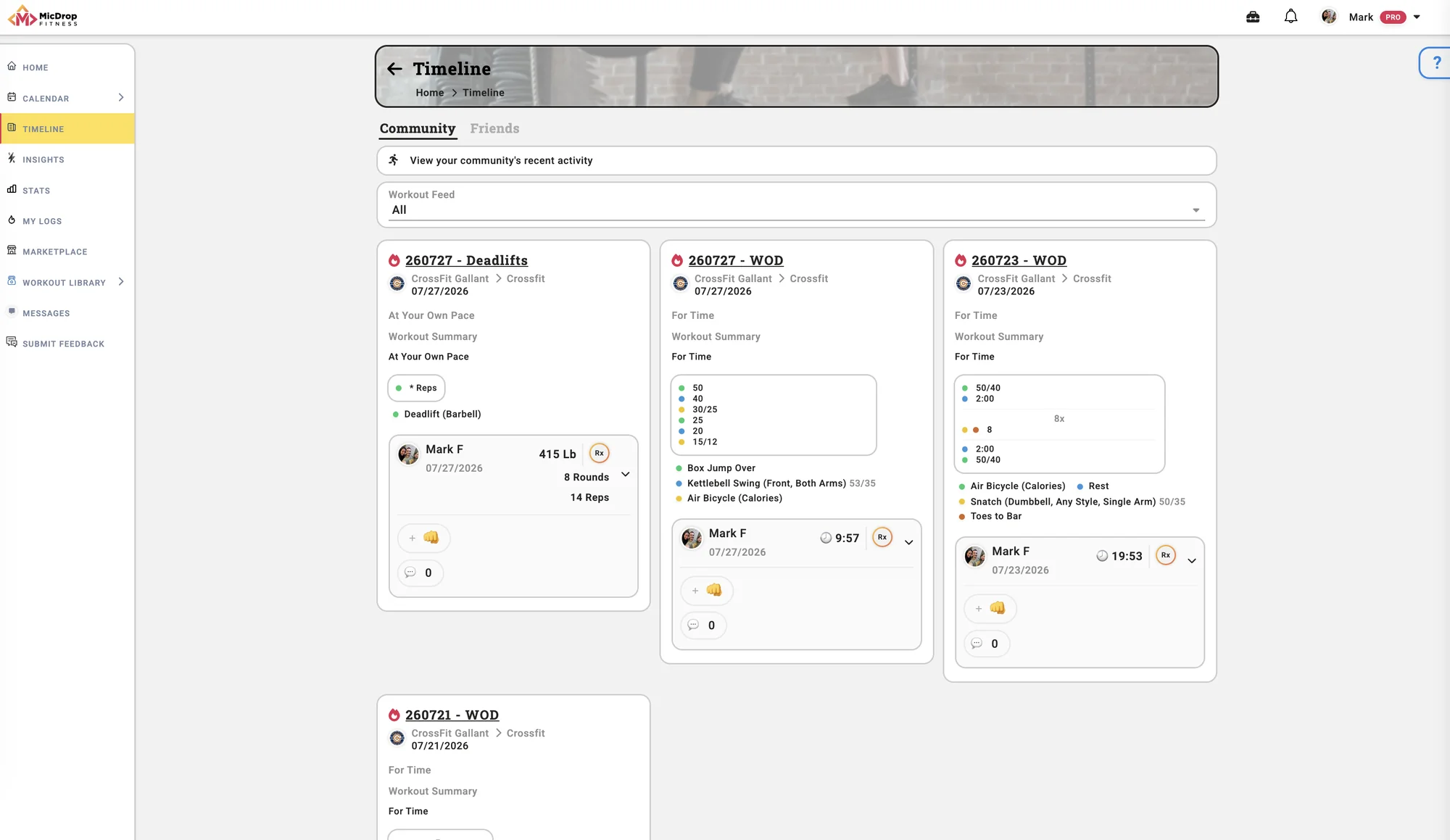Screen dimensions: 1450x840
Task: Go back with the Timeline arrow
Action: point(394,69)
